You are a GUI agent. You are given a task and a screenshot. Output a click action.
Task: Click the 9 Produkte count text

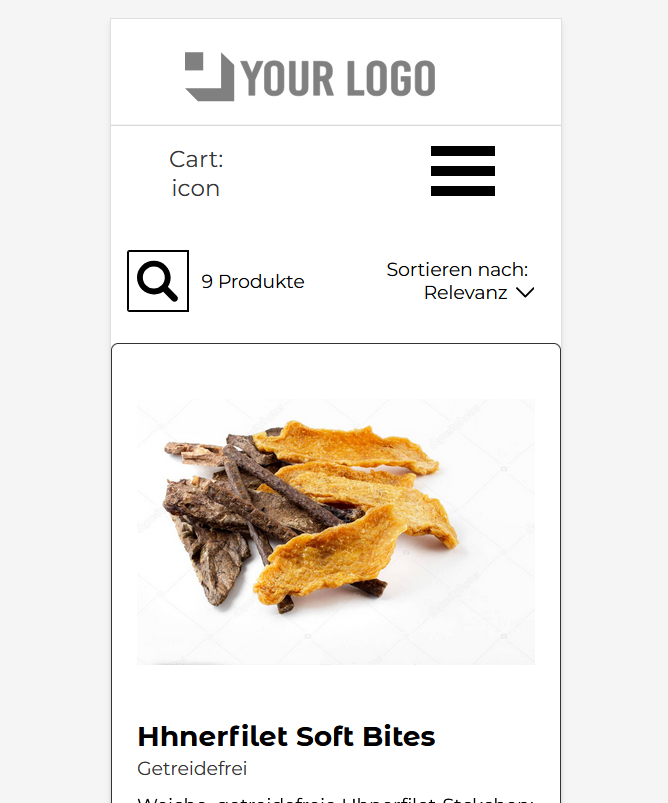coord(253,281)
